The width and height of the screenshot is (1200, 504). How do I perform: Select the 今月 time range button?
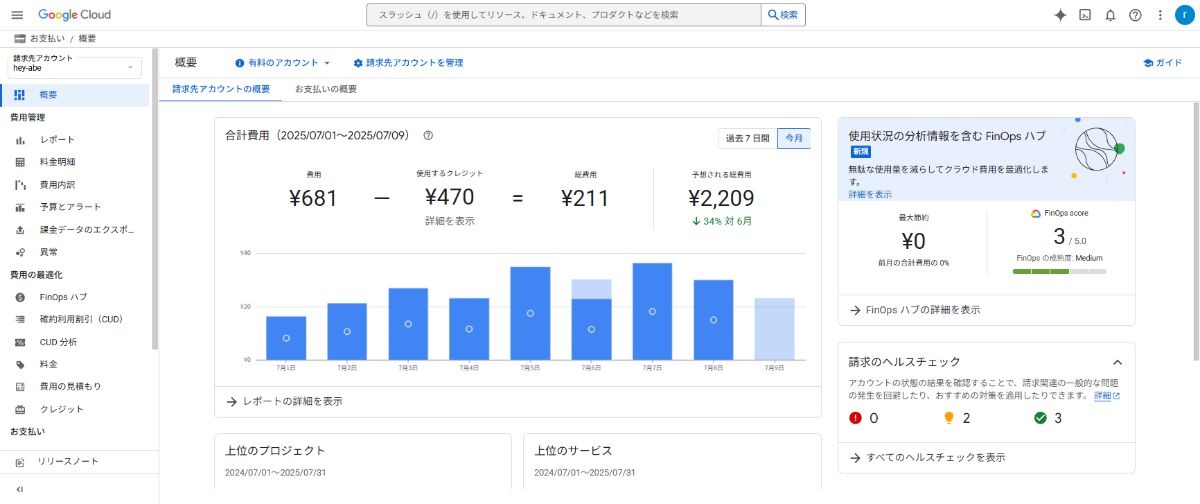pos(794,138)
